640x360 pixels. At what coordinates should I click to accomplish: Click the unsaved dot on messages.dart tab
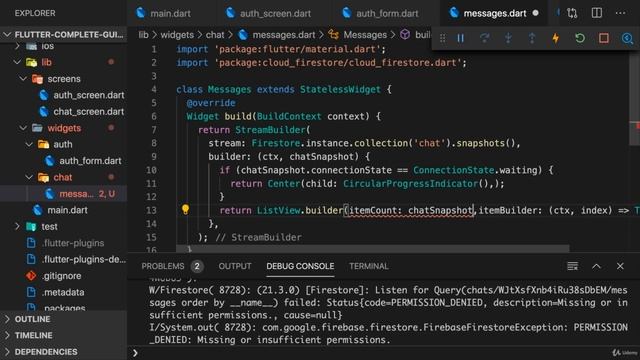tap(536, 13)
